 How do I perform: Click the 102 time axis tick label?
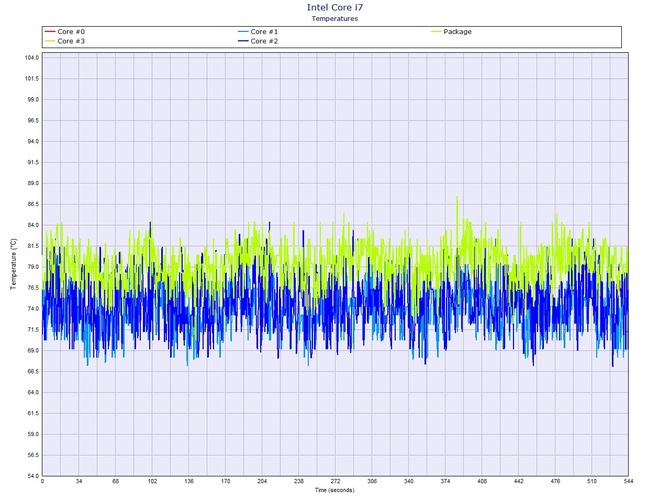click(153, 481)
